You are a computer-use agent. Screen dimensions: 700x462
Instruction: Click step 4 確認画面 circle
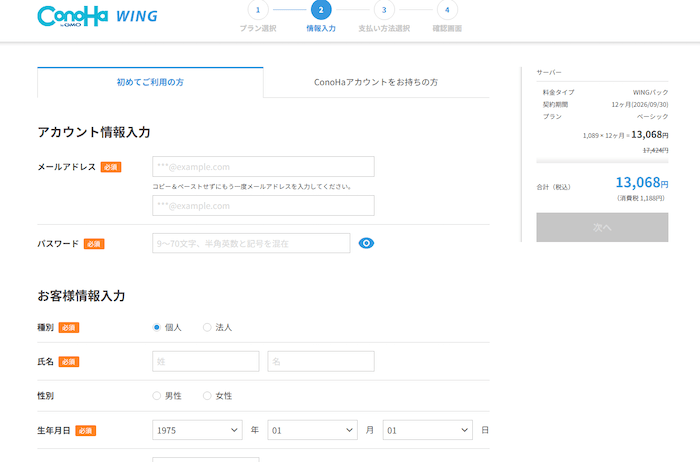click(x=447, y=10)
